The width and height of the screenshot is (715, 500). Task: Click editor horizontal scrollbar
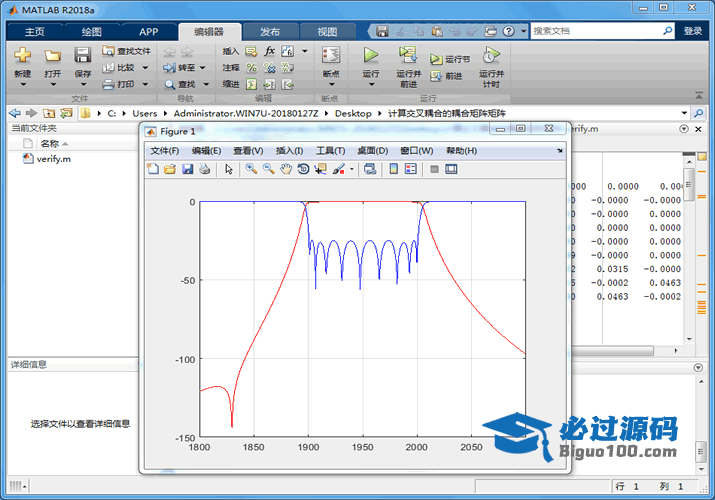pos(612,351)
